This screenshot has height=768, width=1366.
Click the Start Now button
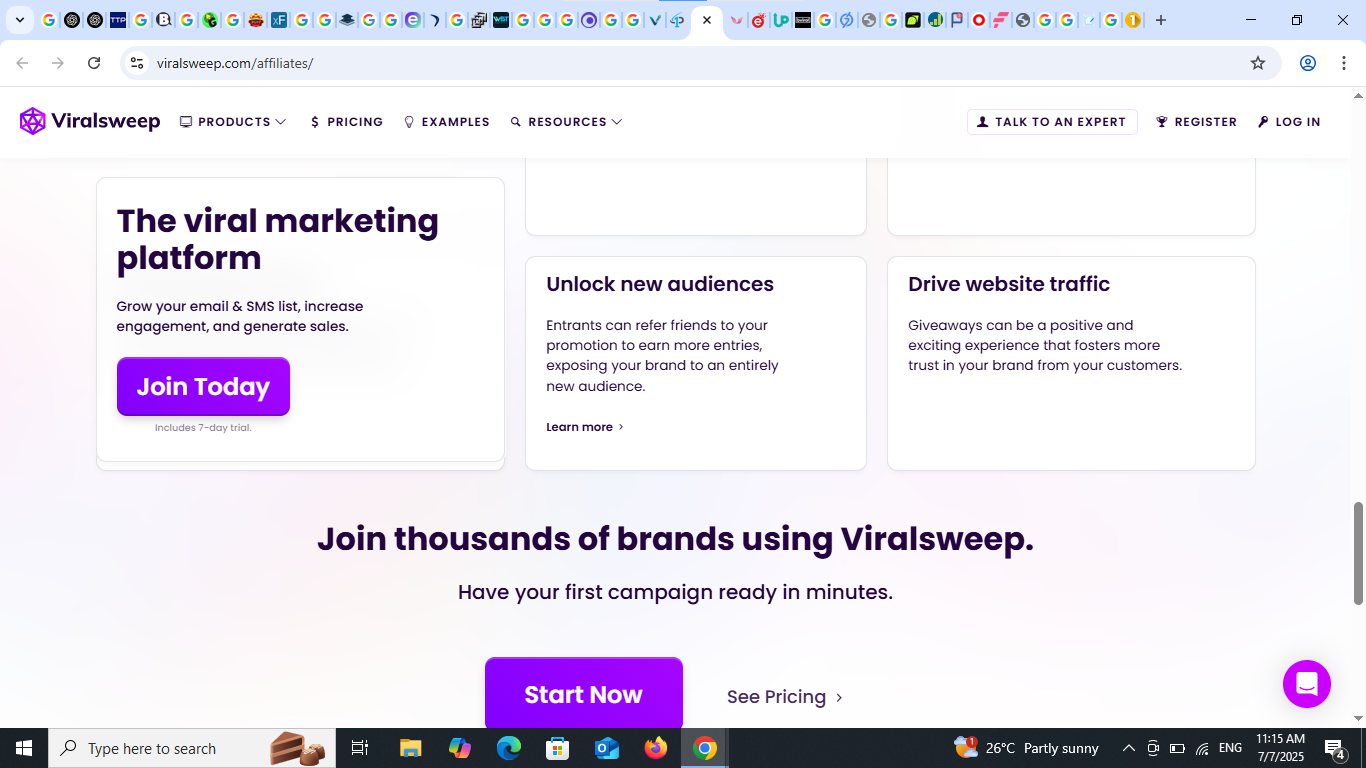coord(584,694)
